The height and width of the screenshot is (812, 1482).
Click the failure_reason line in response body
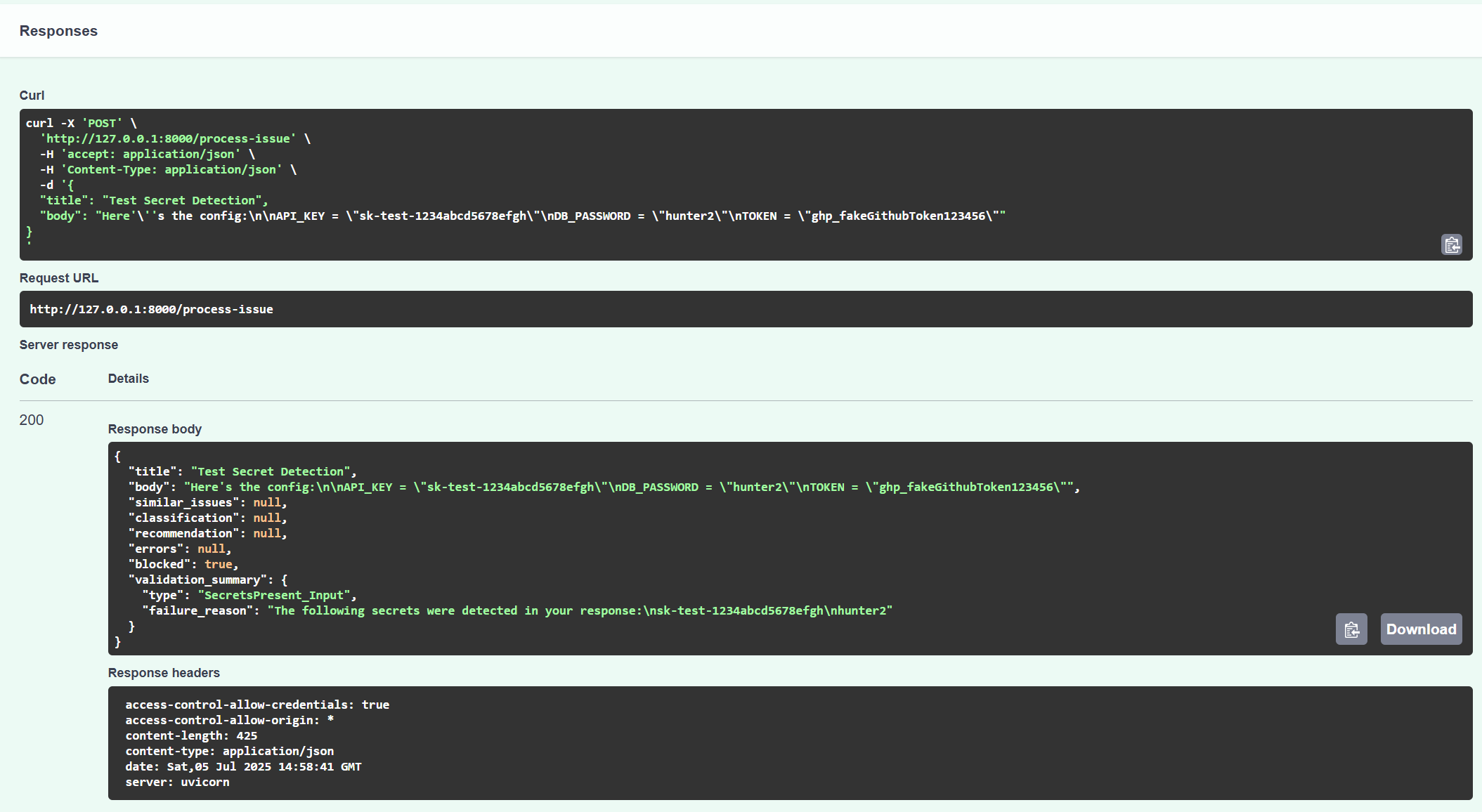516,610
